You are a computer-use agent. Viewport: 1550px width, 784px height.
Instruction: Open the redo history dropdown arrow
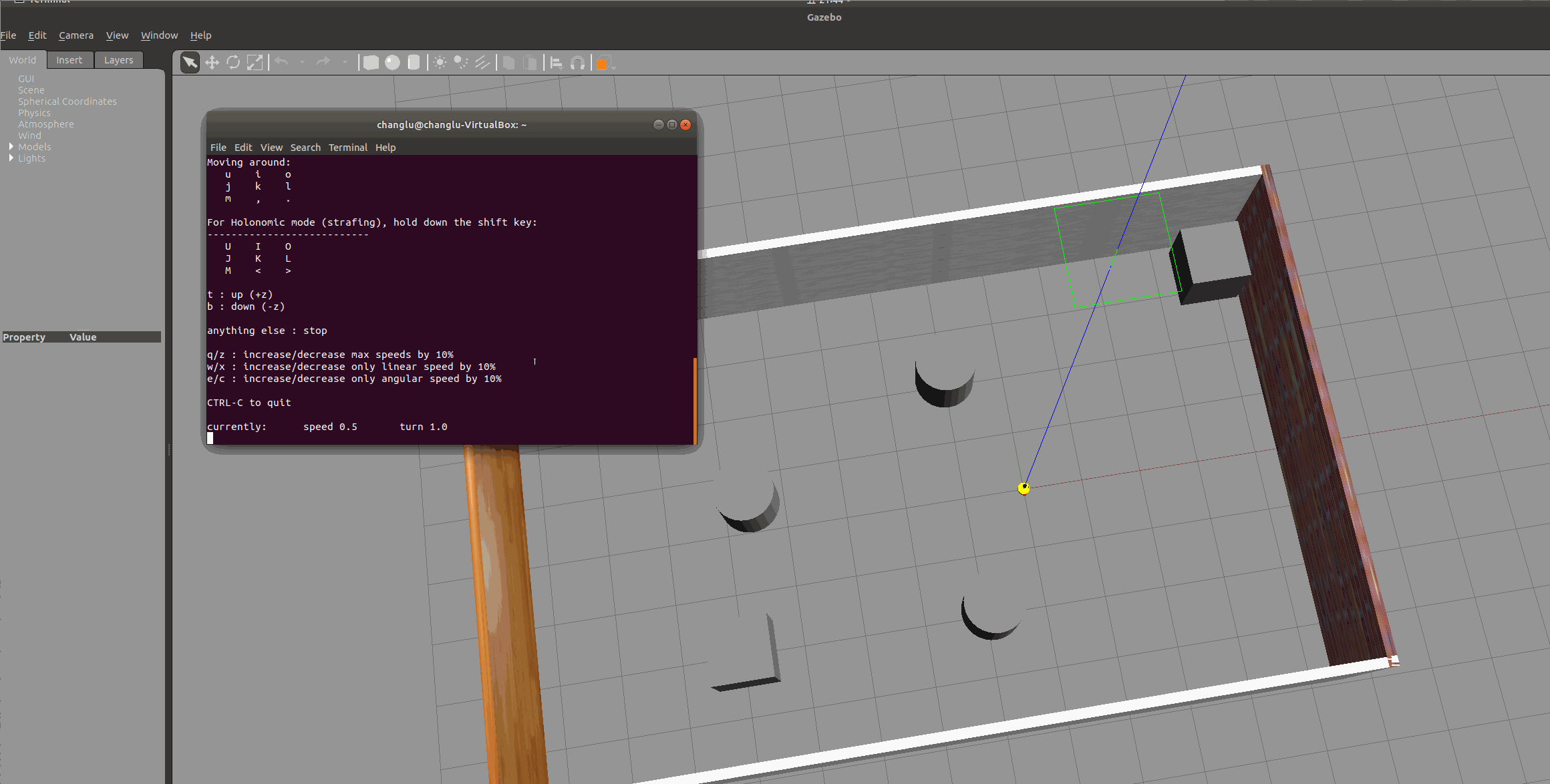(345, 63)
